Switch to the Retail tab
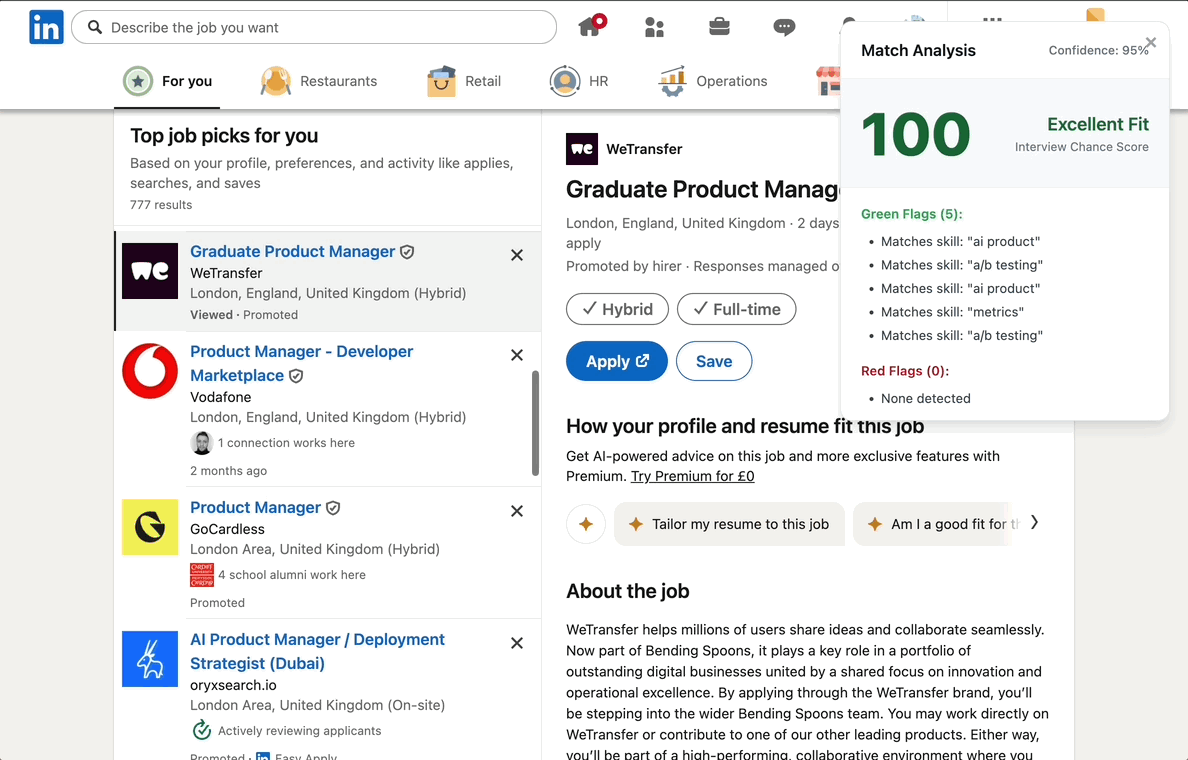 pos(464,81)
